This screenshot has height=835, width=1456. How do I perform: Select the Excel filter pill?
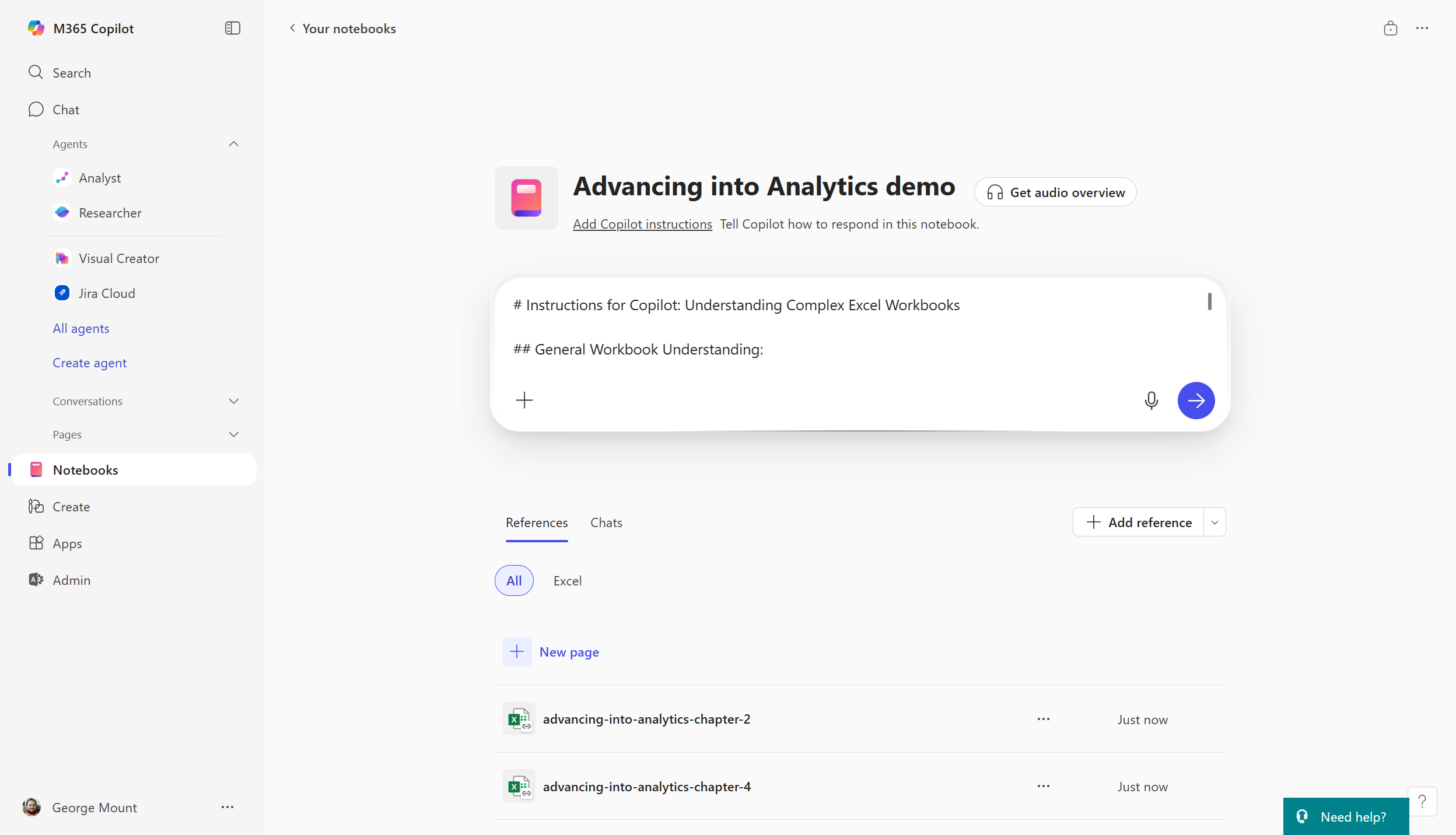pos(567,581)
